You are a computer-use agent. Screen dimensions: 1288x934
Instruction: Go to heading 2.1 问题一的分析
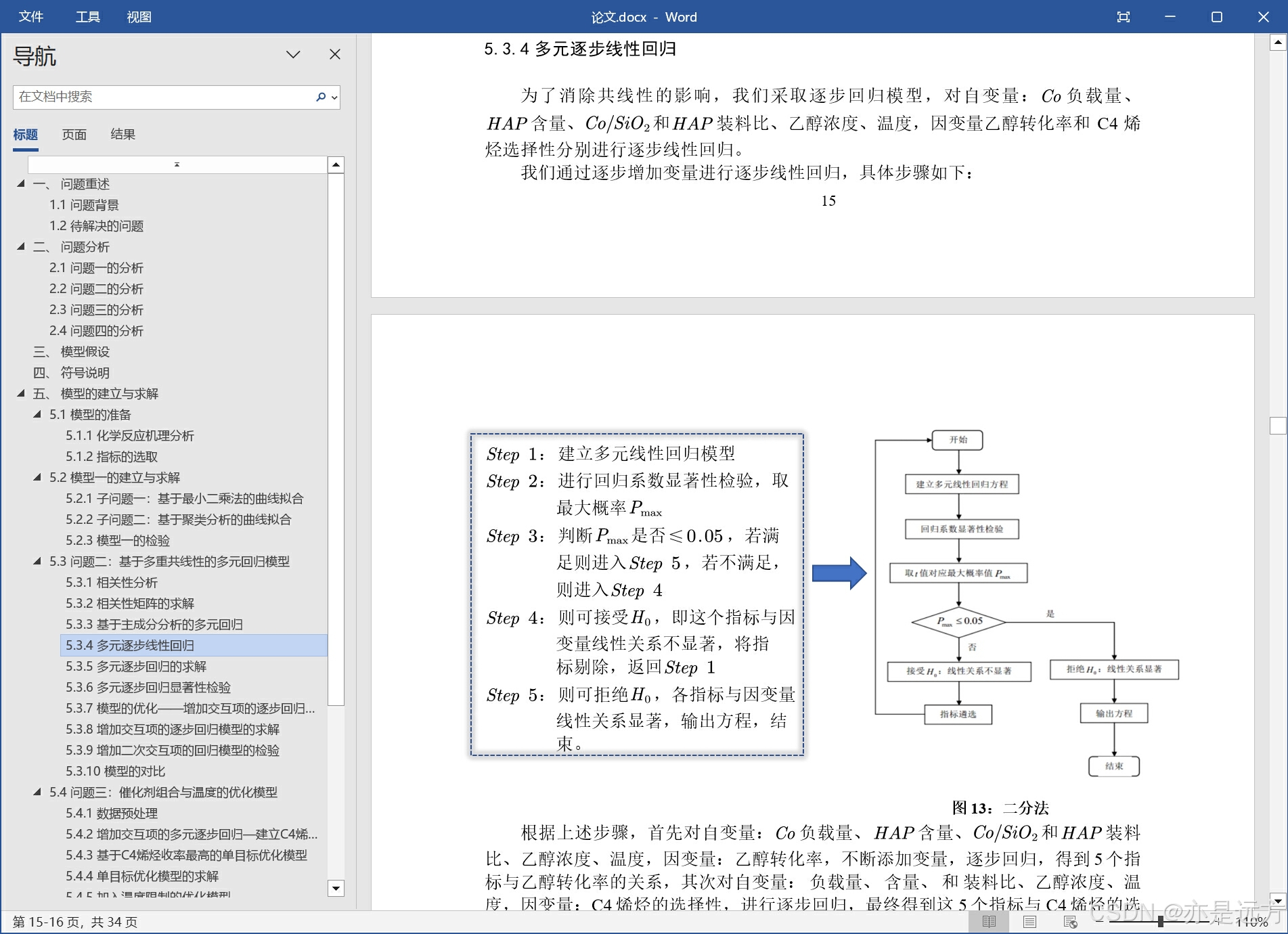(96, 267)
